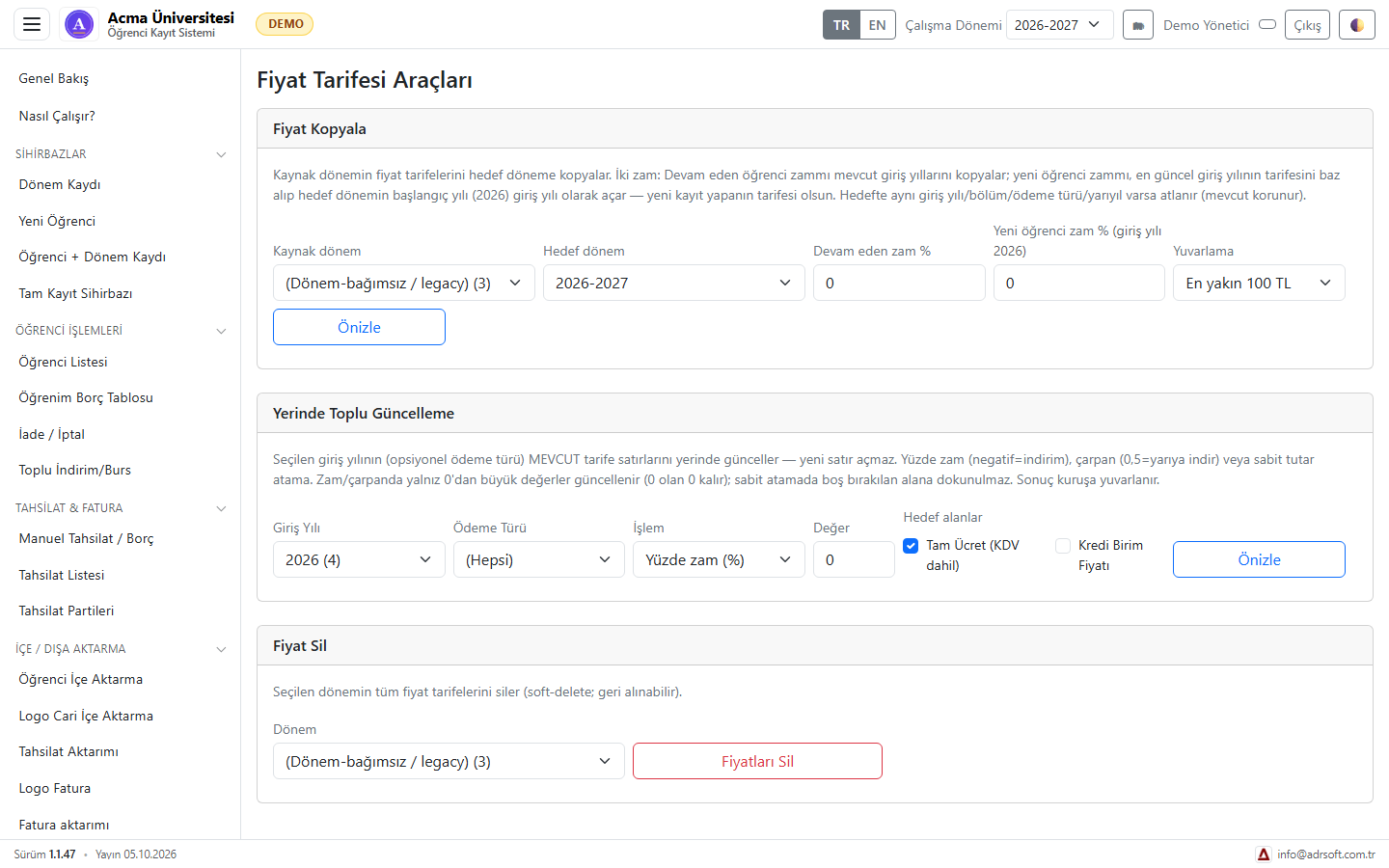Collapse the ÖĞRENCİ İŞLEMLERİ sidebar section
The image size is (1389, 868).
click(121, 331)
